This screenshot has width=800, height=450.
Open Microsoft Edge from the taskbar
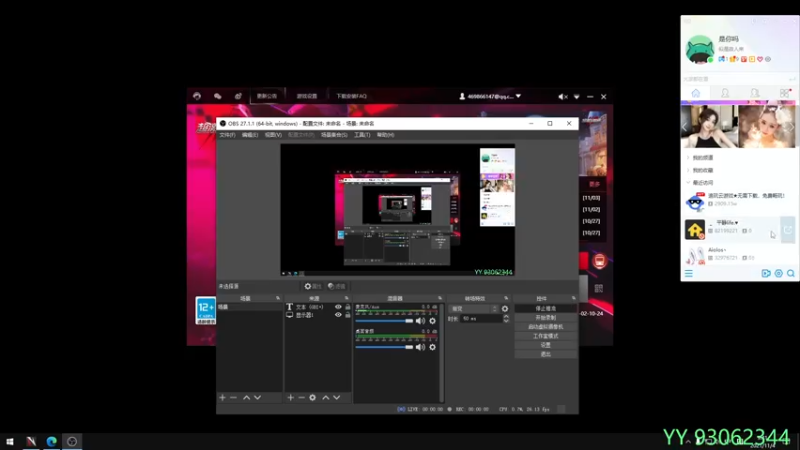(52, 441)
